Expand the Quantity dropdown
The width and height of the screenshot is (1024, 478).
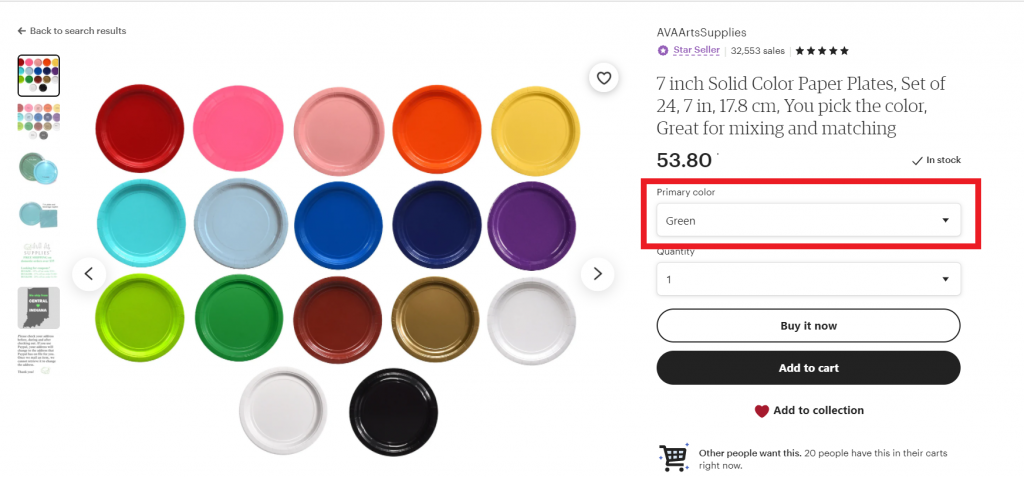coord(808,279)
